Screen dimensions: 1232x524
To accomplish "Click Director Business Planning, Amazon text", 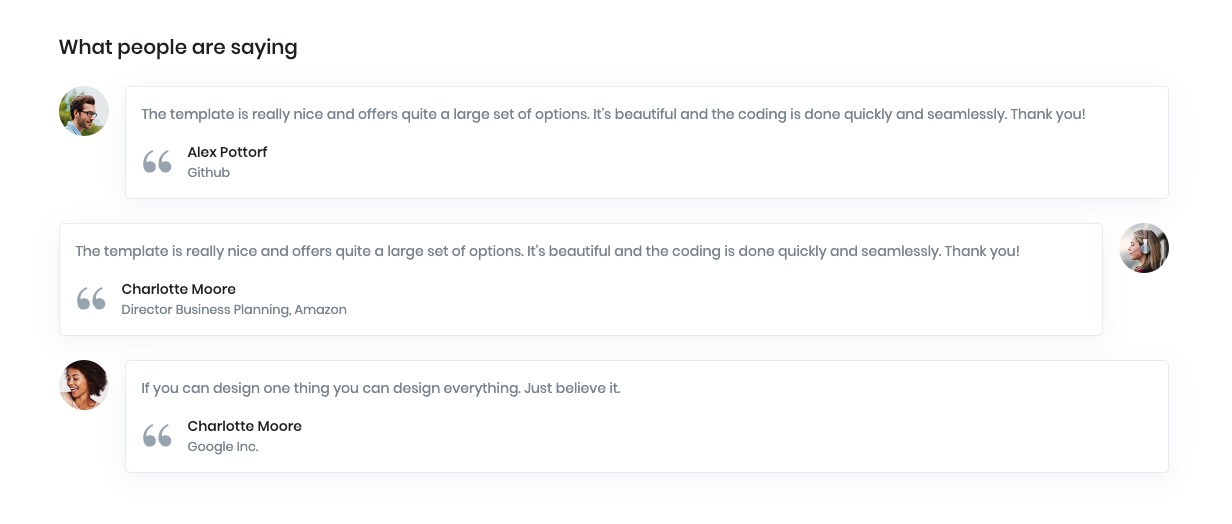I will click(x=234, y=310).
